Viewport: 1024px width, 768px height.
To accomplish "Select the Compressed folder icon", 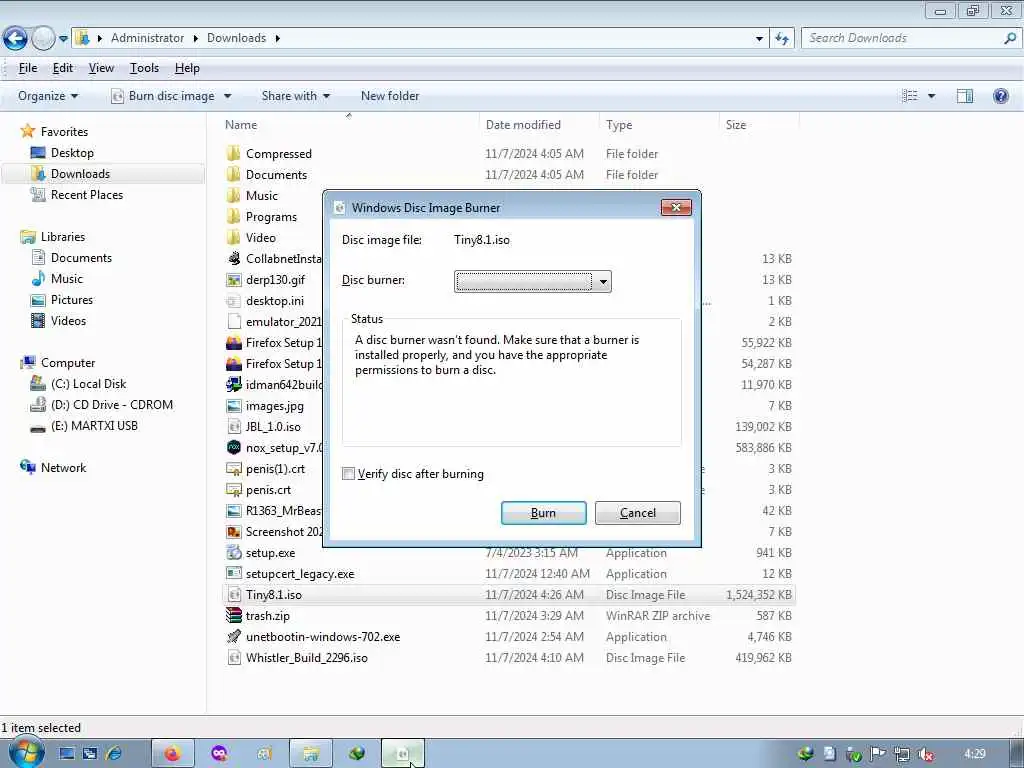I will 234,153.
